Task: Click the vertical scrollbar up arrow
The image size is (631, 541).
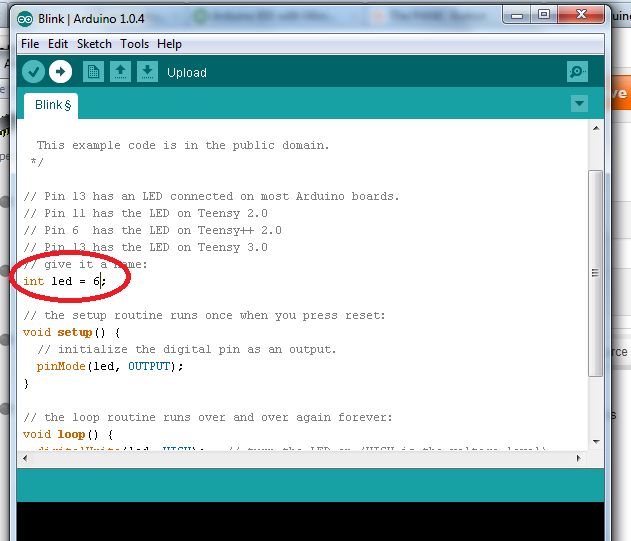Action: point(596,128)
